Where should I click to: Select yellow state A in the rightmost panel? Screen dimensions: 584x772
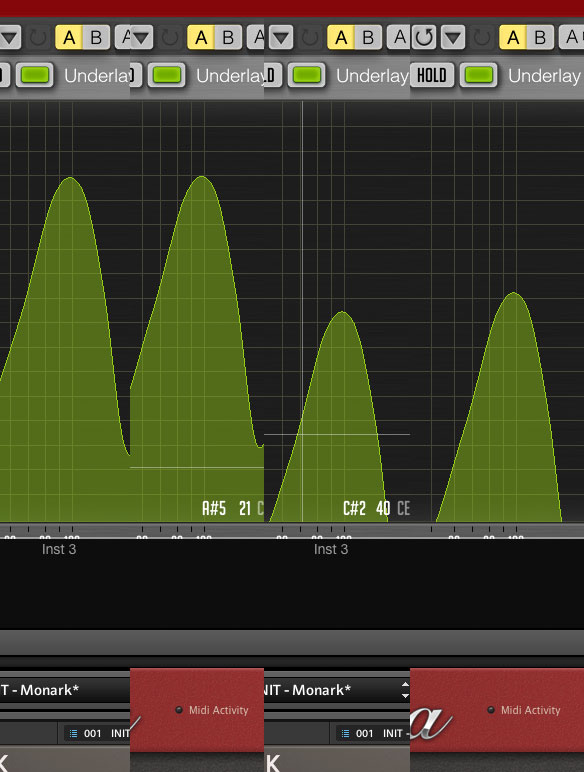point(513,37)
